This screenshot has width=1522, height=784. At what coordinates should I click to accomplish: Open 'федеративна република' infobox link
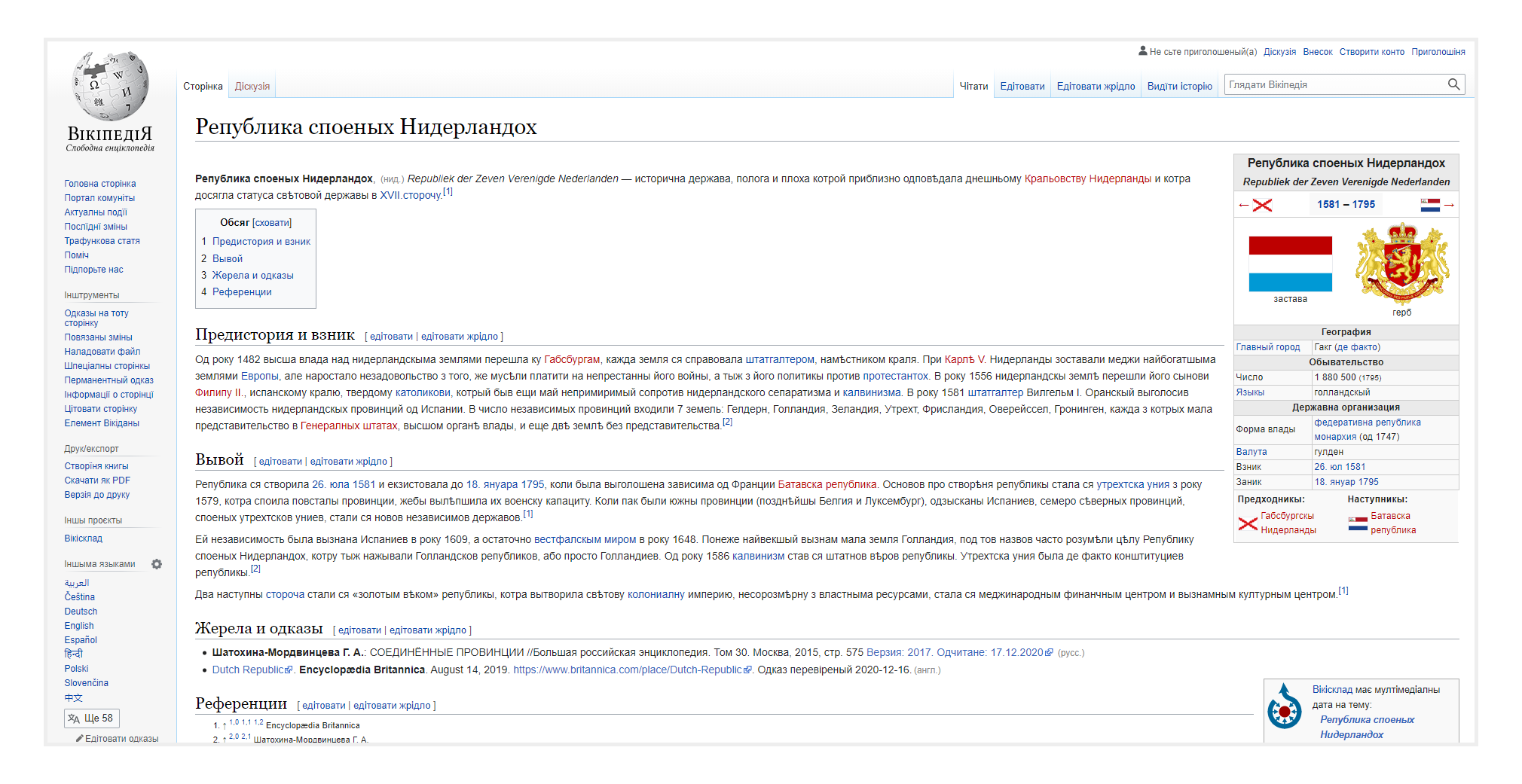(1368, 423)
